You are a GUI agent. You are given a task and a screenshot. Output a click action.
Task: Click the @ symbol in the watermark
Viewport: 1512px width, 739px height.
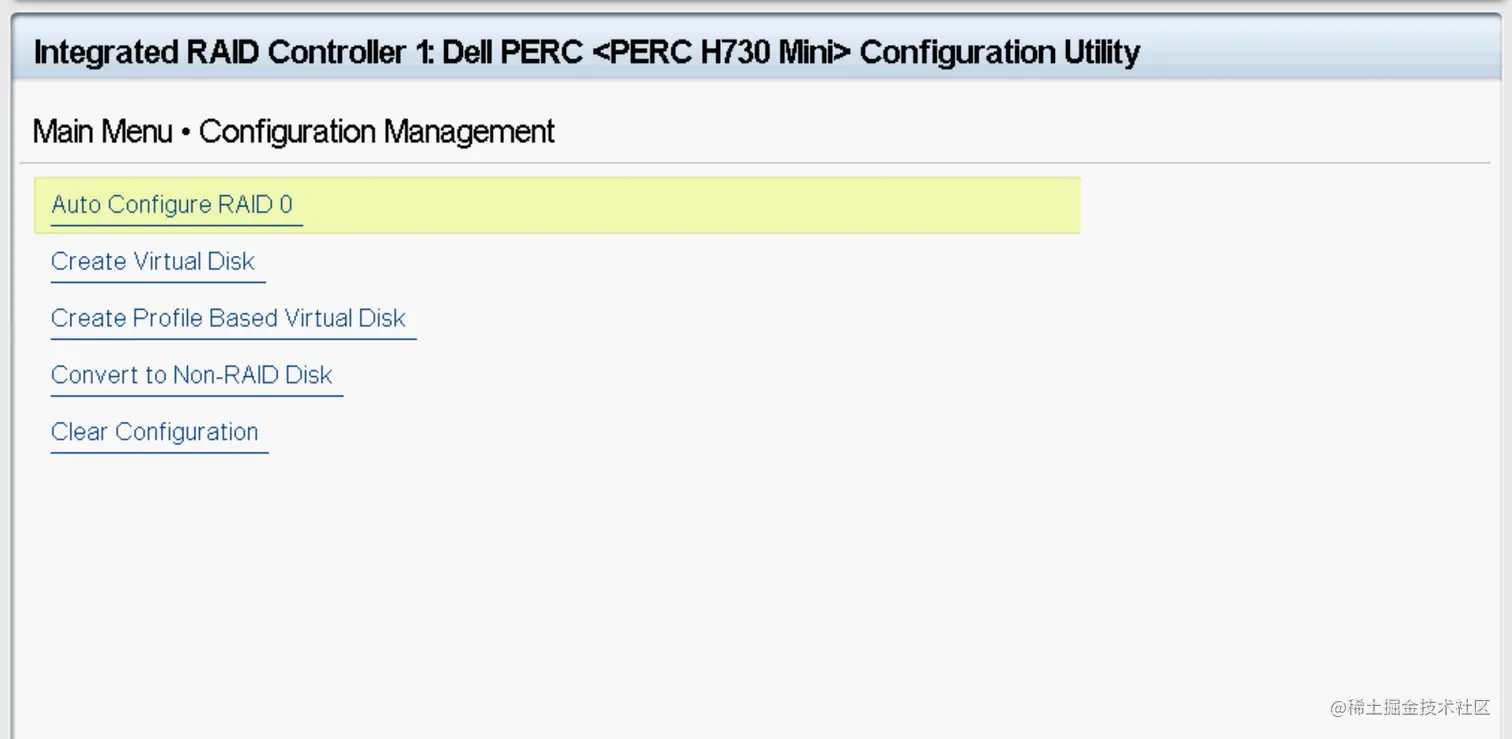(x=1339, y=708)
